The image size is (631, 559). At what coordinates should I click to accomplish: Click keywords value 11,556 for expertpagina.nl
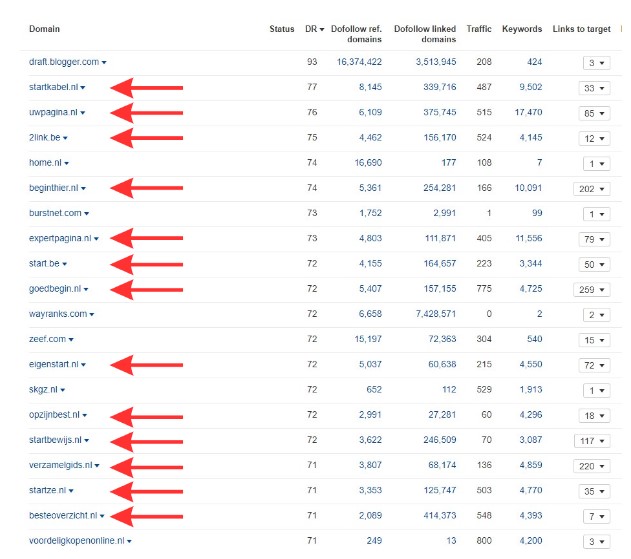click(x=529, y=238)
